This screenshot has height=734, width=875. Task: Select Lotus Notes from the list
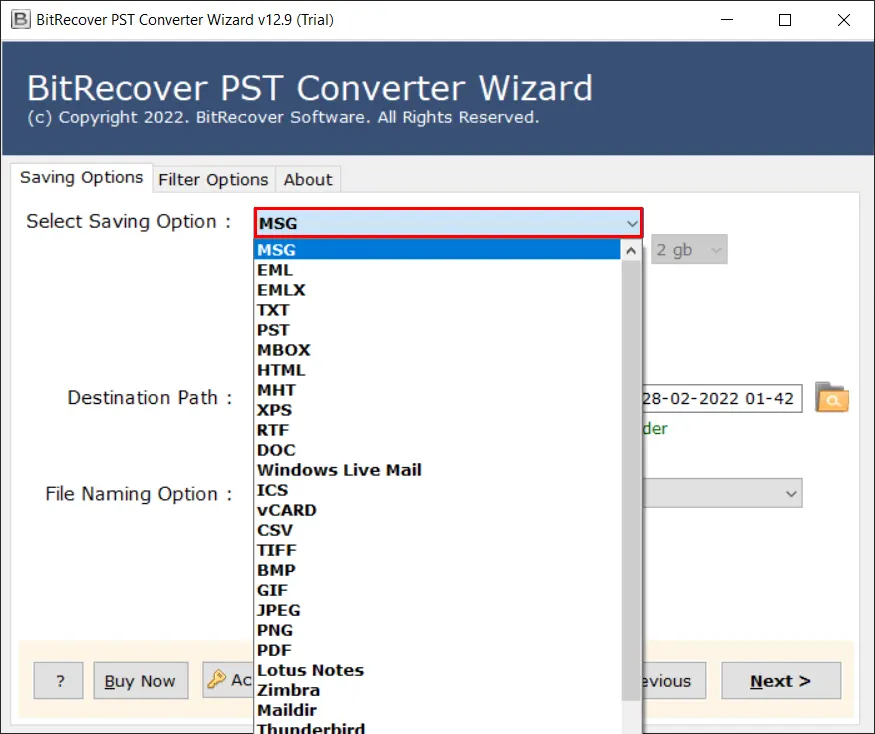coord(310,670)
